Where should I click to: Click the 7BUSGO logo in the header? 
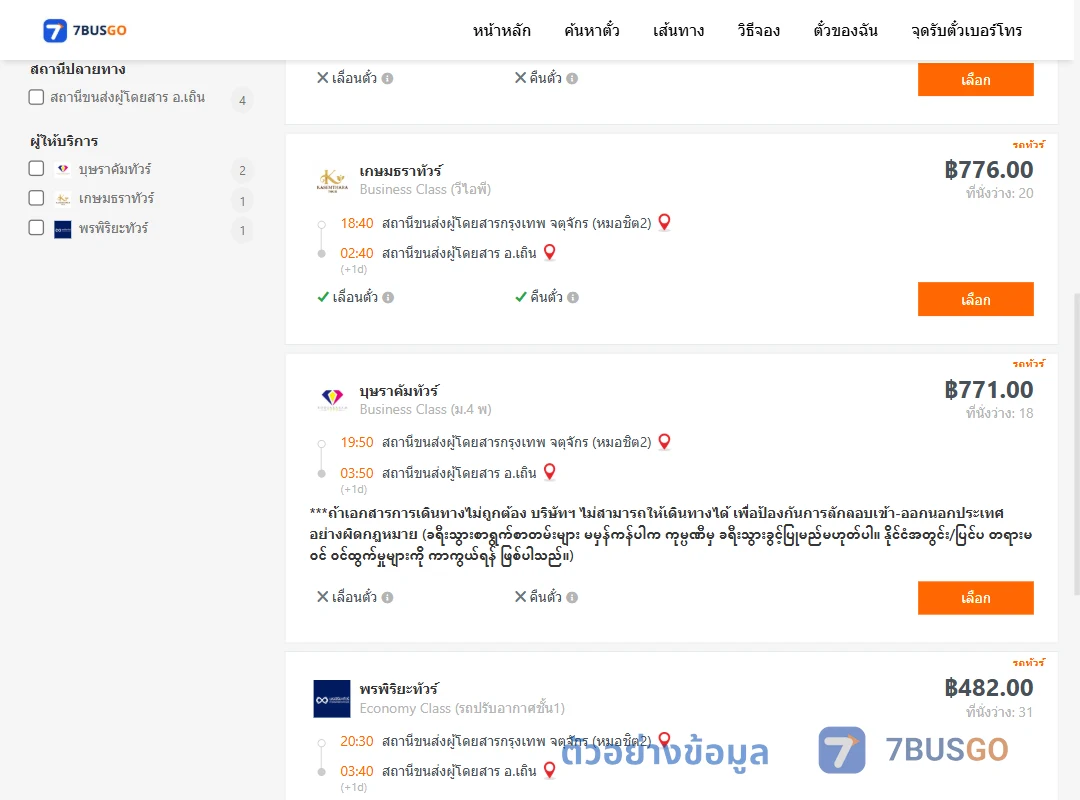[85, 30]
